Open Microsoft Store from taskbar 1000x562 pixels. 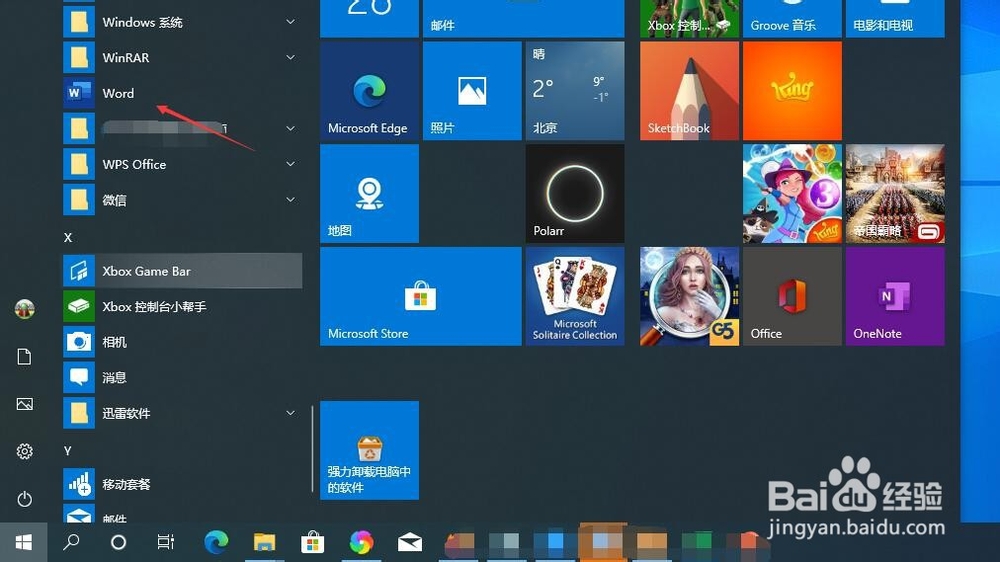pos(312,542)
